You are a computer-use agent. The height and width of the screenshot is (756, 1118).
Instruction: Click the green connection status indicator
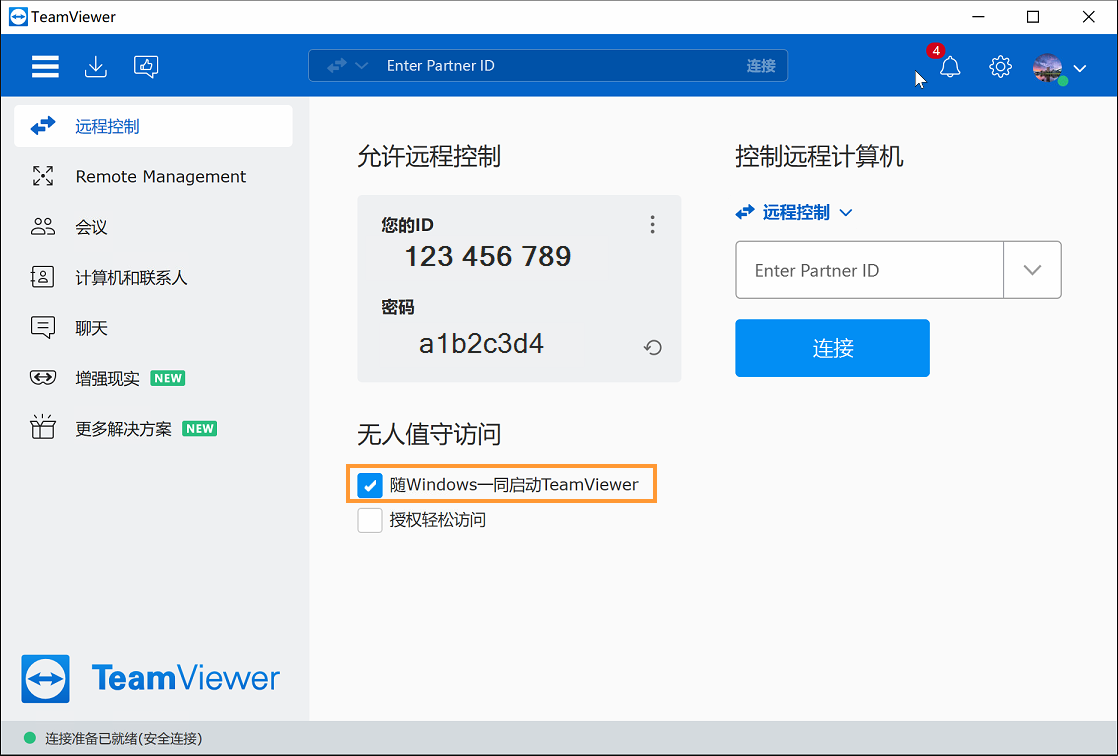[x=30, y=738]
